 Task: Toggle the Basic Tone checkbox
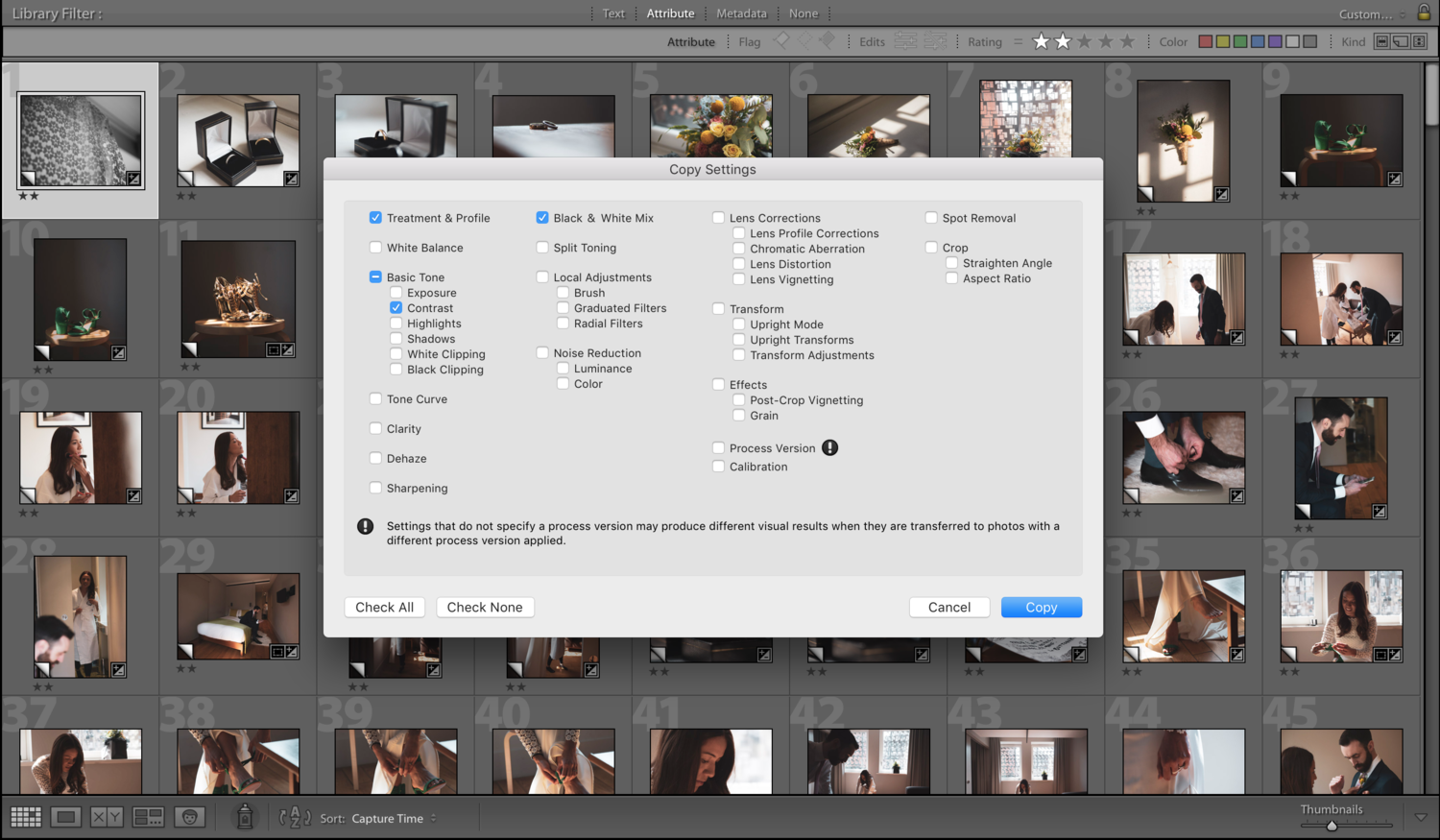click(x=375, y=276)
